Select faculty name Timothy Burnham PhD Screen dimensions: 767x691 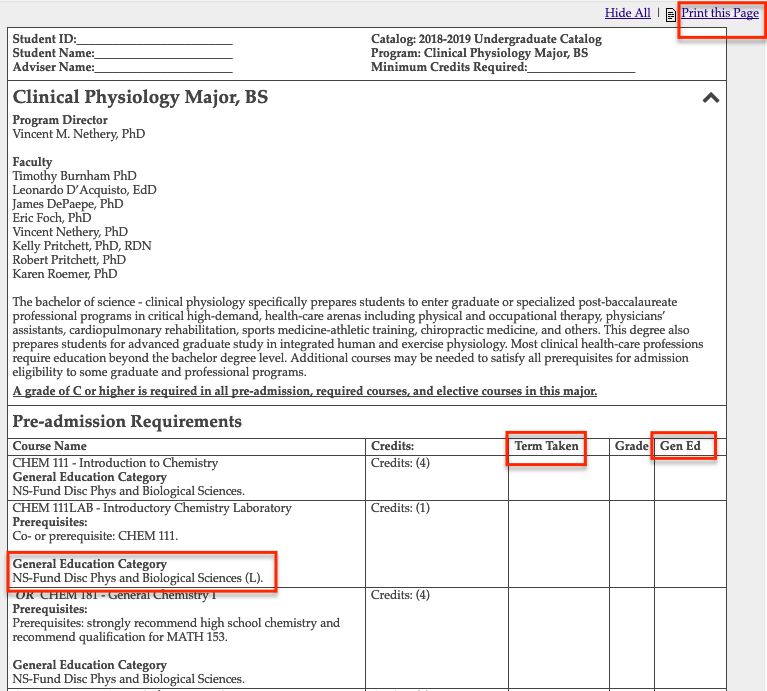(x=74, y=176)
